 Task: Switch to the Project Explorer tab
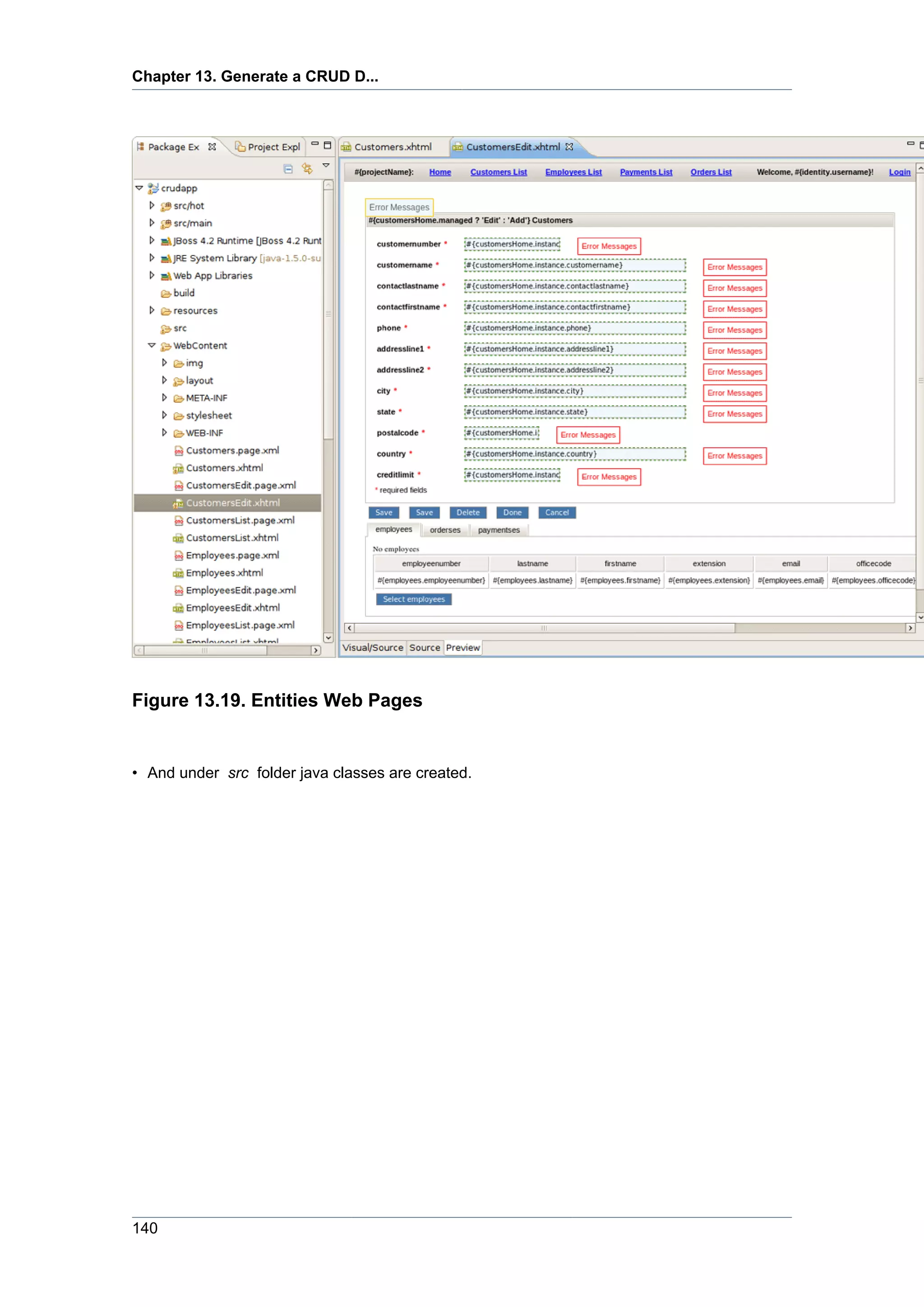[x=268, y=147]
